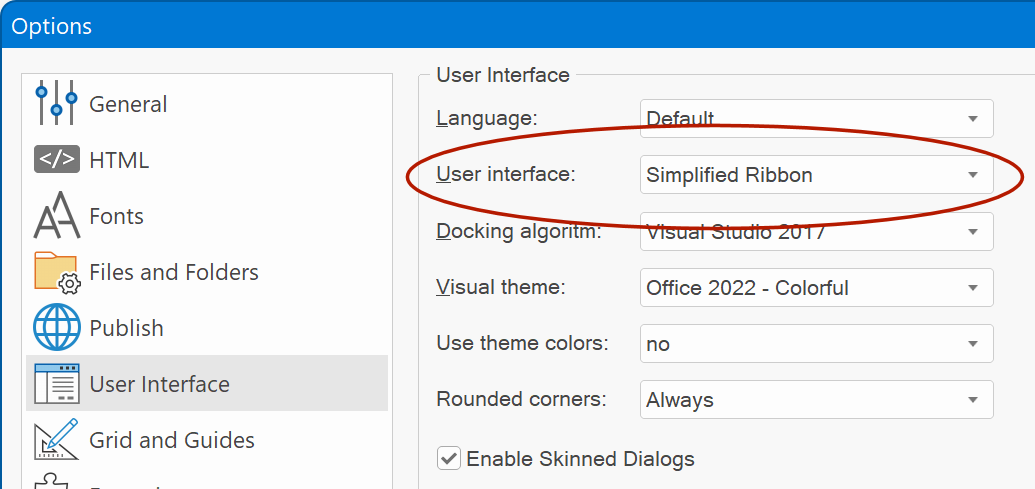The width and height of the screenshot is (1035, 489).
Task: Click the HTML code tag icon
Action: coord(57,160)
